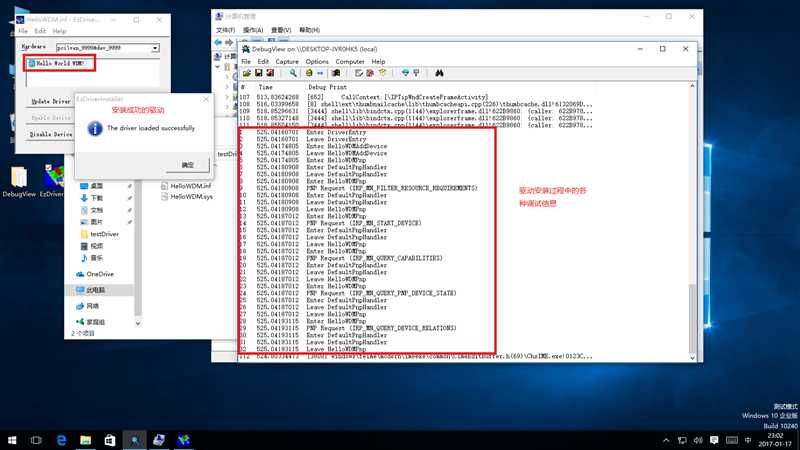Open Options menu in DebugView
The image size is (800, 450).
pyautogui.click(x=317, y=62)
